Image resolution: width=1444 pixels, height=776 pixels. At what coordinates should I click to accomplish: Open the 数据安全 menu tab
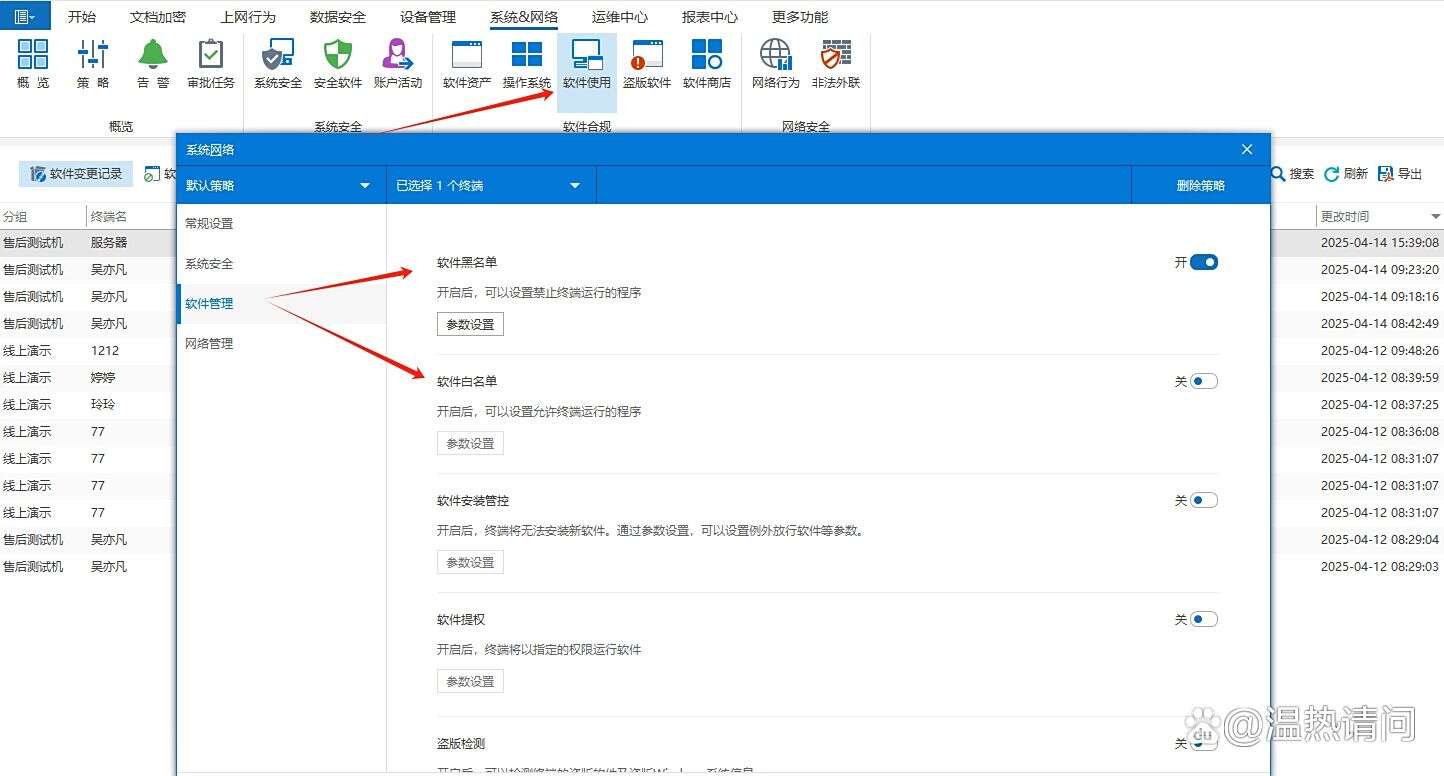pos(338,16)
